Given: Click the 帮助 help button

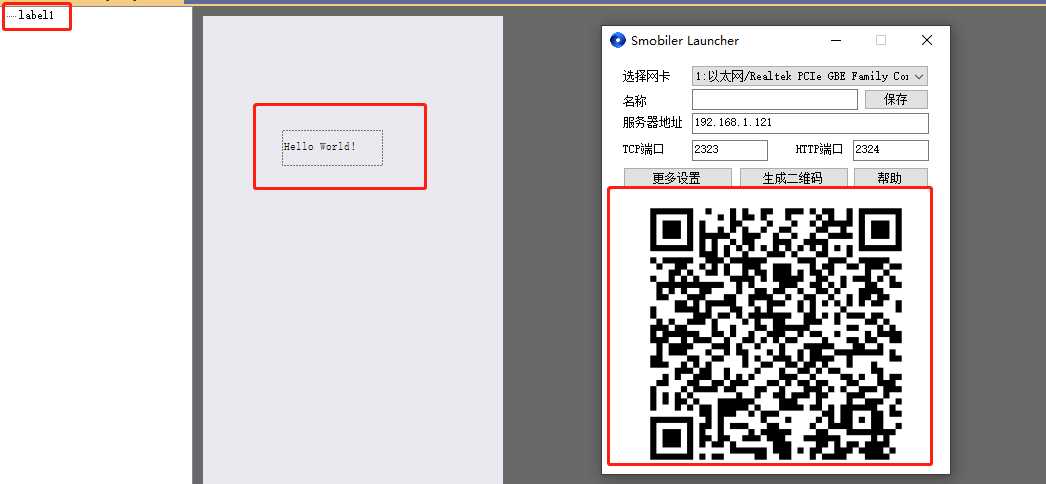Looking at the screenshot, I should 891,178.
